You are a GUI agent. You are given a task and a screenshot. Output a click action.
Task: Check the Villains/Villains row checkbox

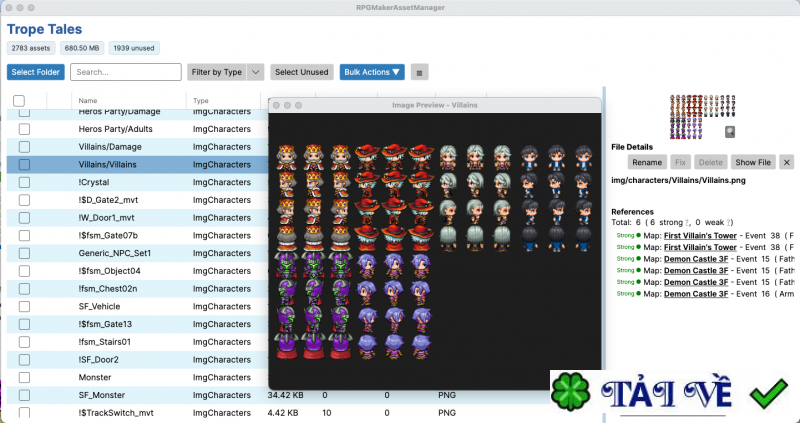pos(24,165)
